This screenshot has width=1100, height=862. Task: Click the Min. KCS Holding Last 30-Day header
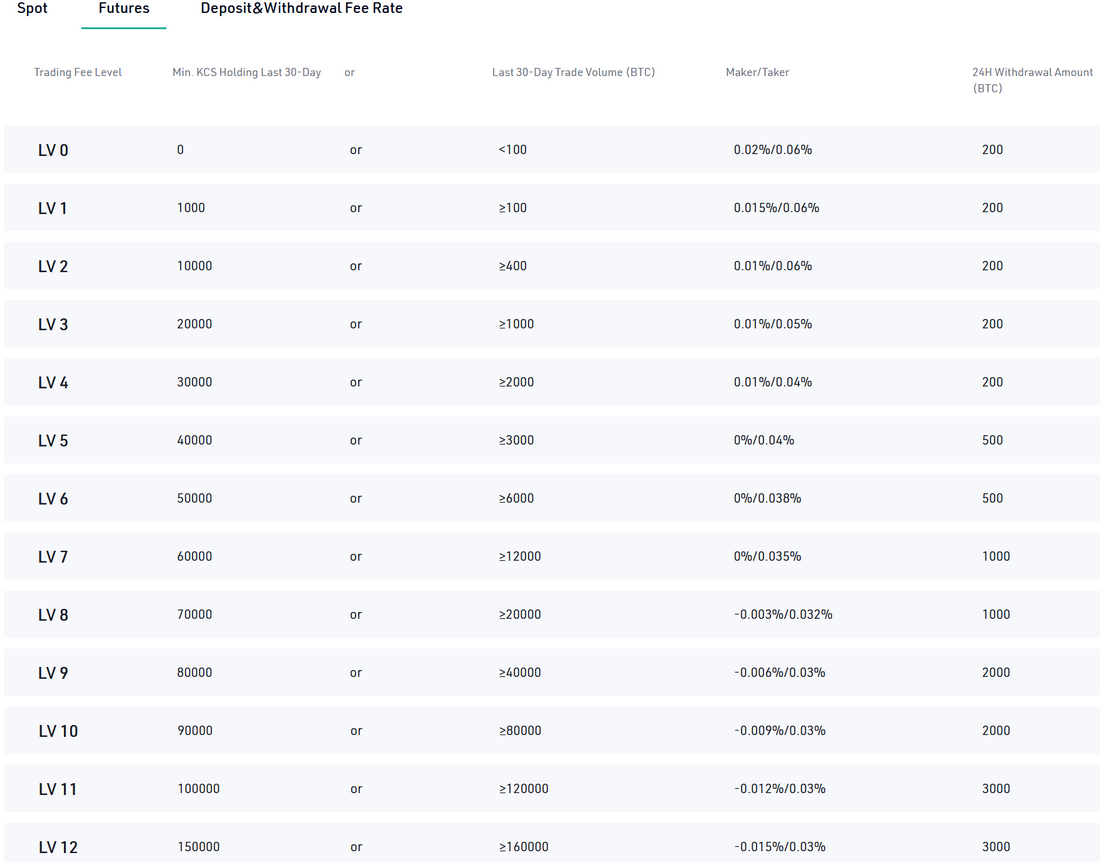(247, 72)
